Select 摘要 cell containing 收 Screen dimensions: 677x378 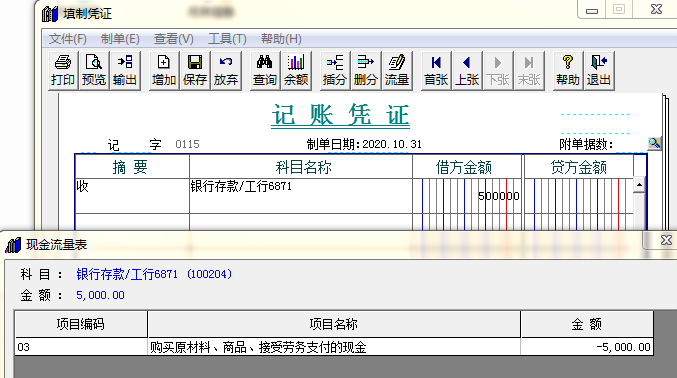pos(132,196)
